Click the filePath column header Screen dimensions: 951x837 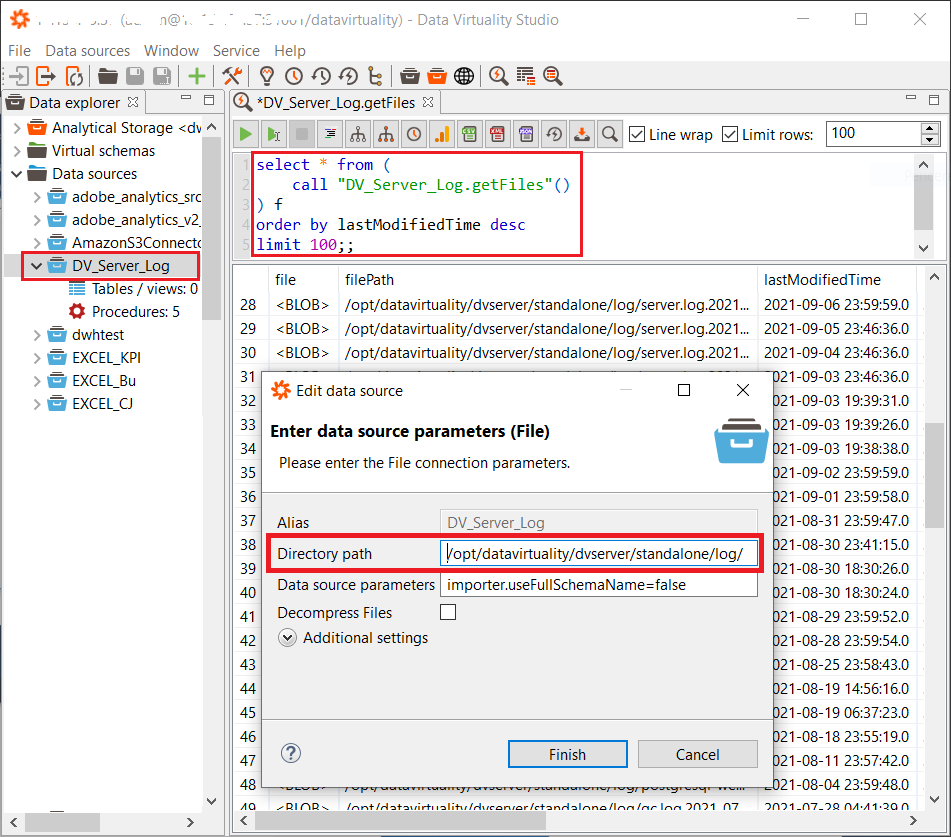(369, 280)
